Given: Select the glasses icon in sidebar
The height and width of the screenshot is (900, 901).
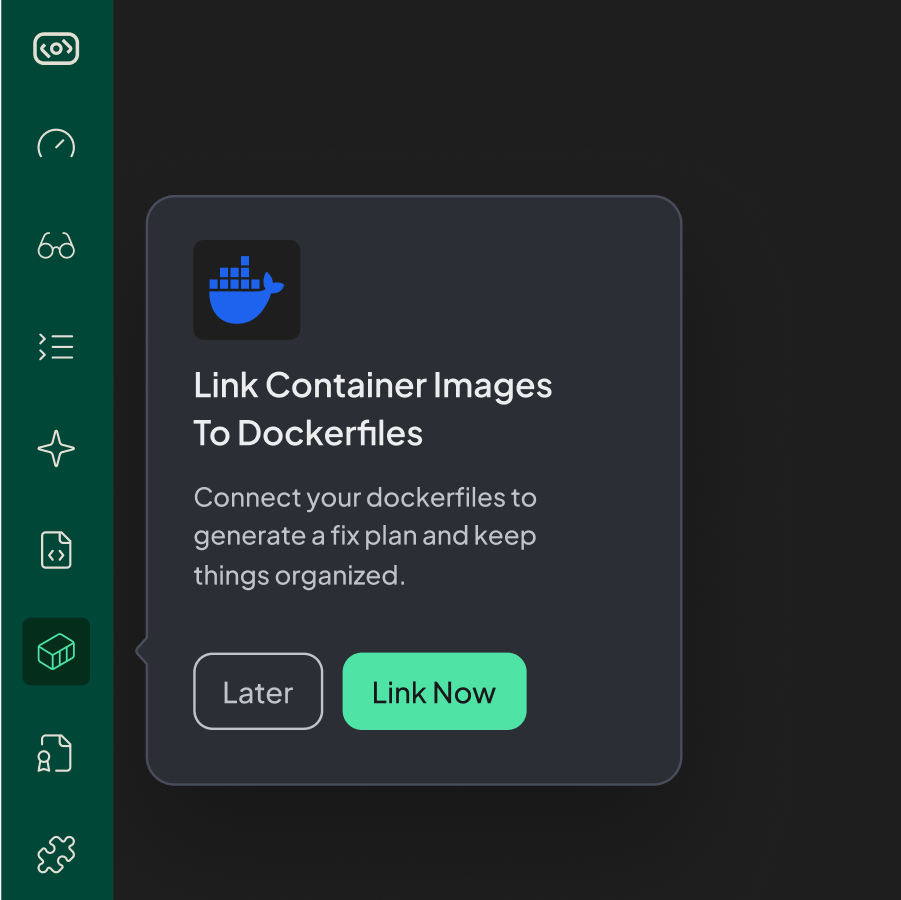Looking at the screenshot, I should (x=56, y=245).
